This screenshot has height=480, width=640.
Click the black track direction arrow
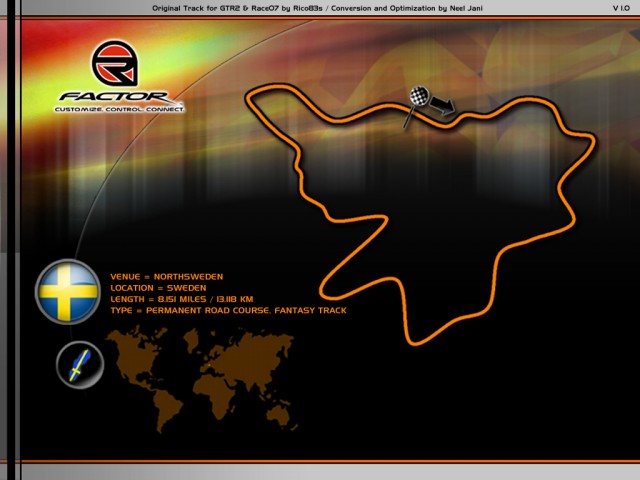442,104
